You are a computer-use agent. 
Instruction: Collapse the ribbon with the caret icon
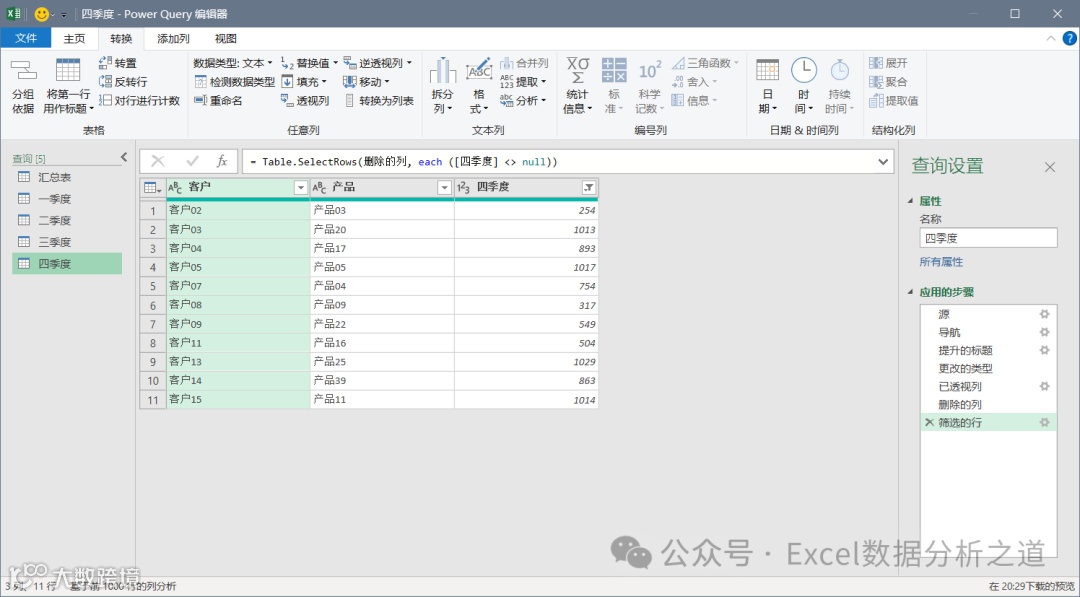1050,39
